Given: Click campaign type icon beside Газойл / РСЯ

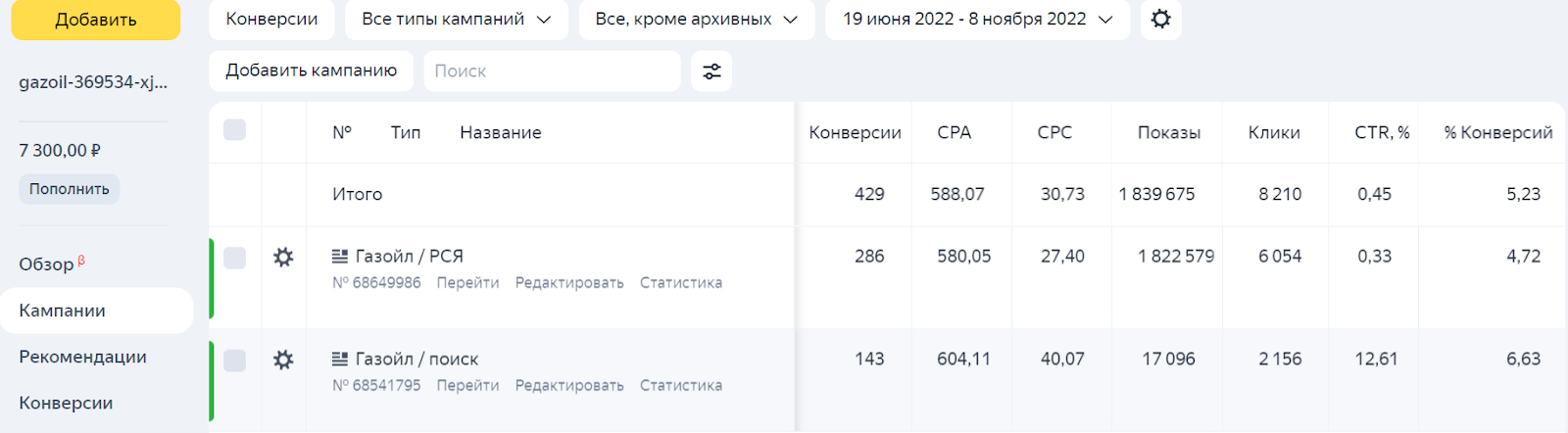Looking at the screenshot, I should pos(340,257).
